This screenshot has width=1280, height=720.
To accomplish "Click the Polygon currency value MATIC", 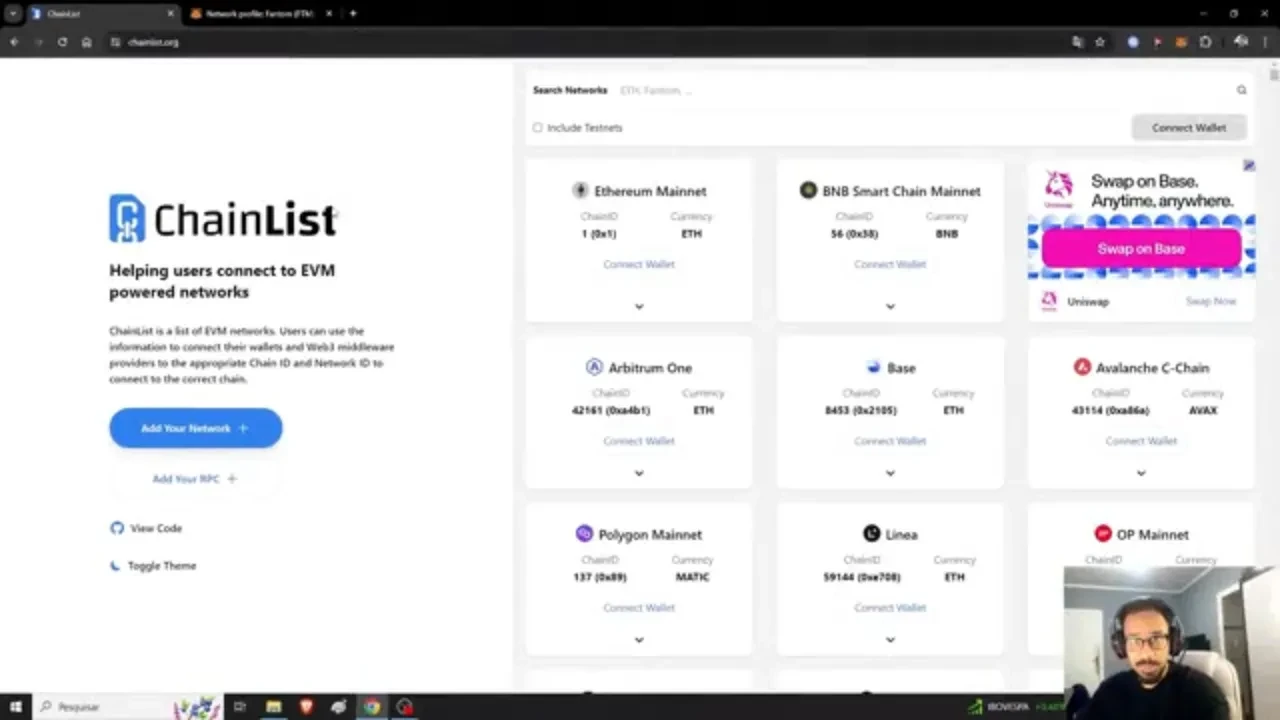I will 692,577.
